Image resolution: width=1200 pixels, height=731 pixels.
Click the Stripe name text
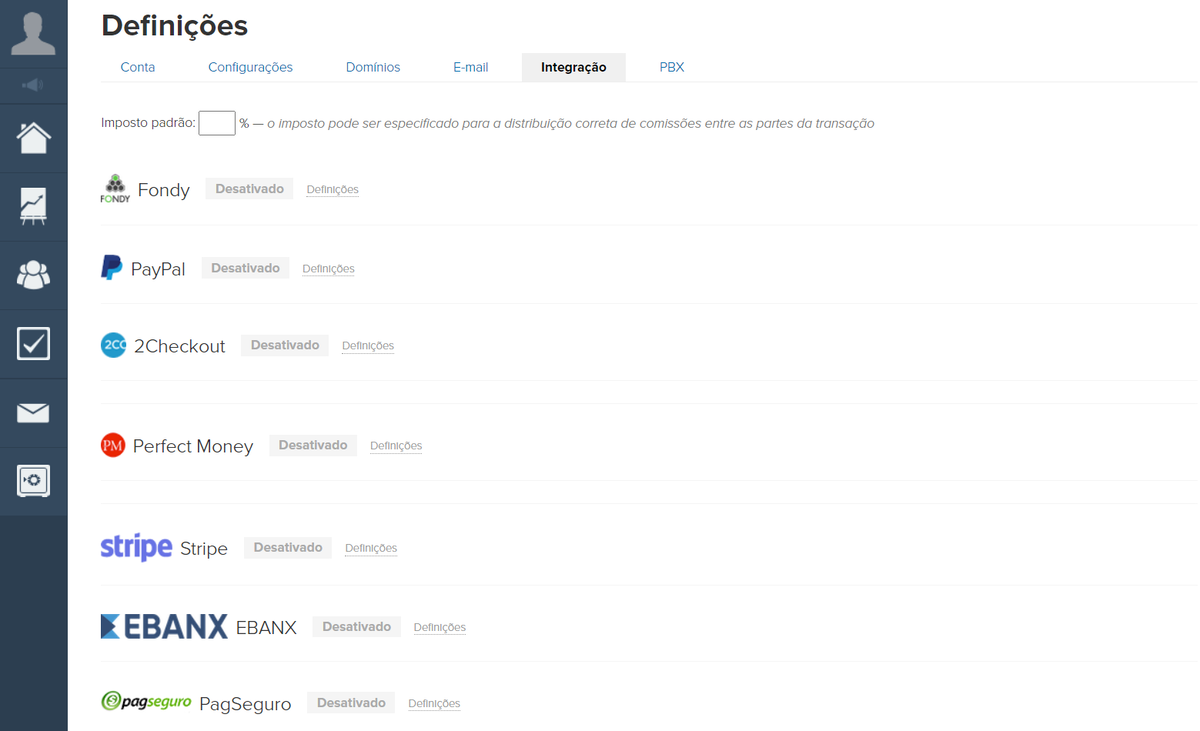click(204, 548)
